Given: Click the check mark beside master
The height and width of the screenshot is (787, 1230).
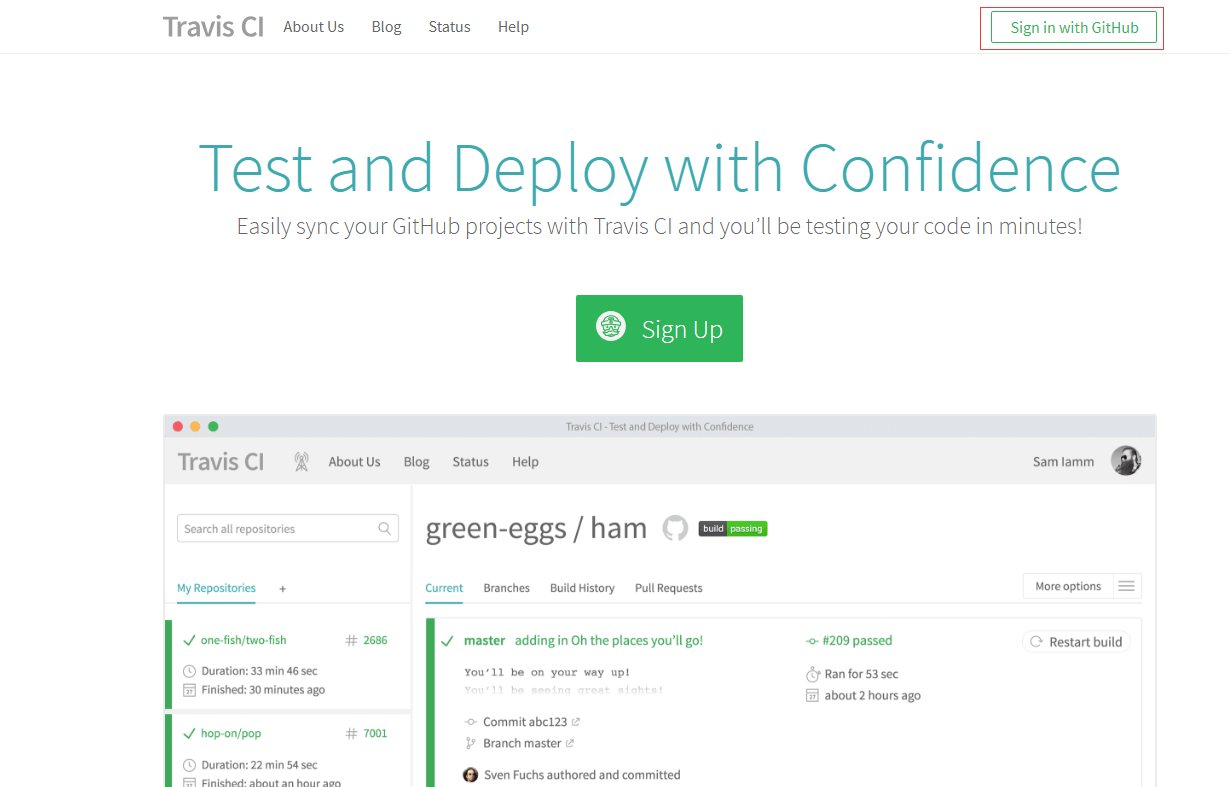Looking at the screenshot, I should click(x=447, y=640).
